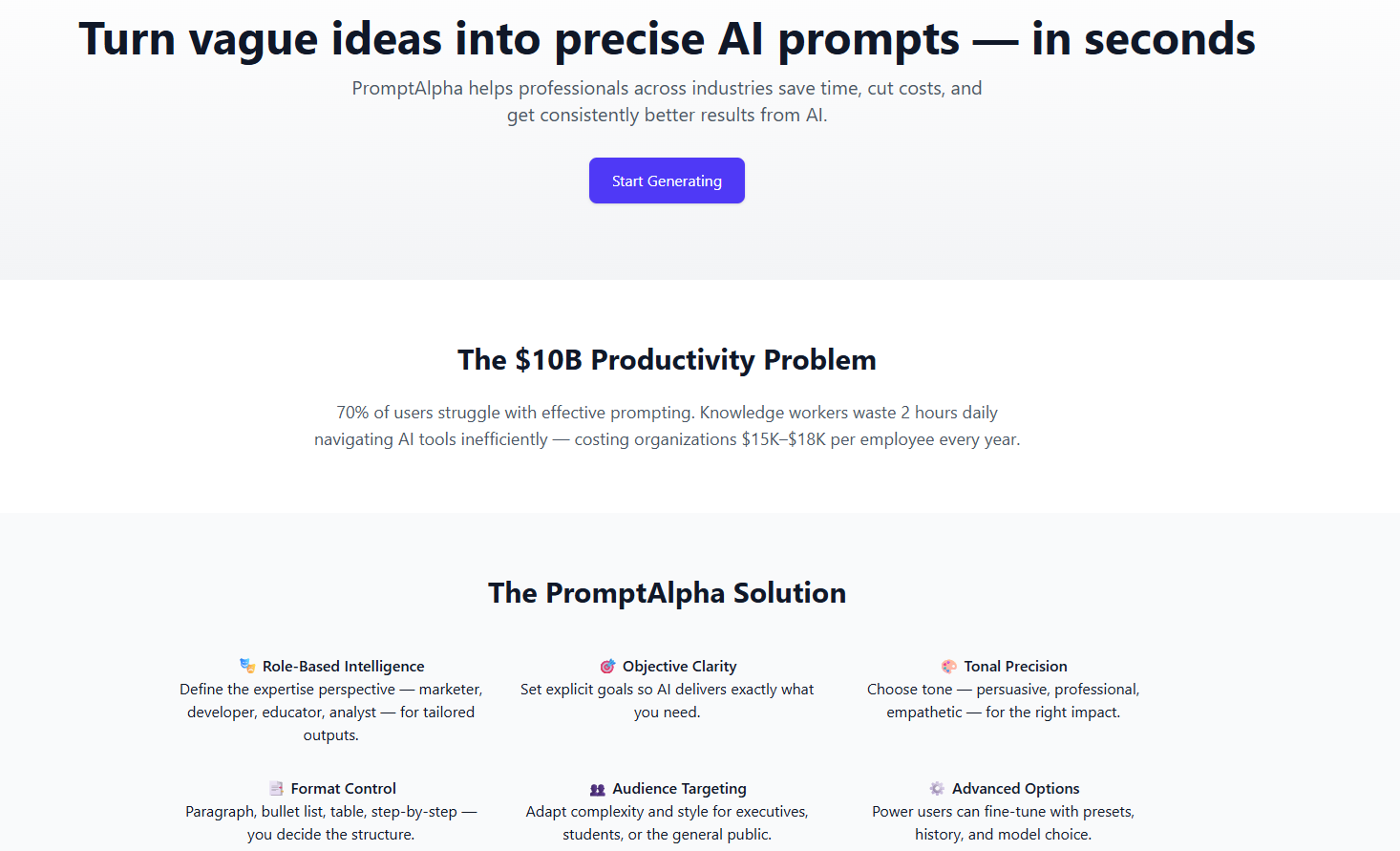Click the Objective Clarity feature title
The image size is (1400, 851).
click(679, 665)
